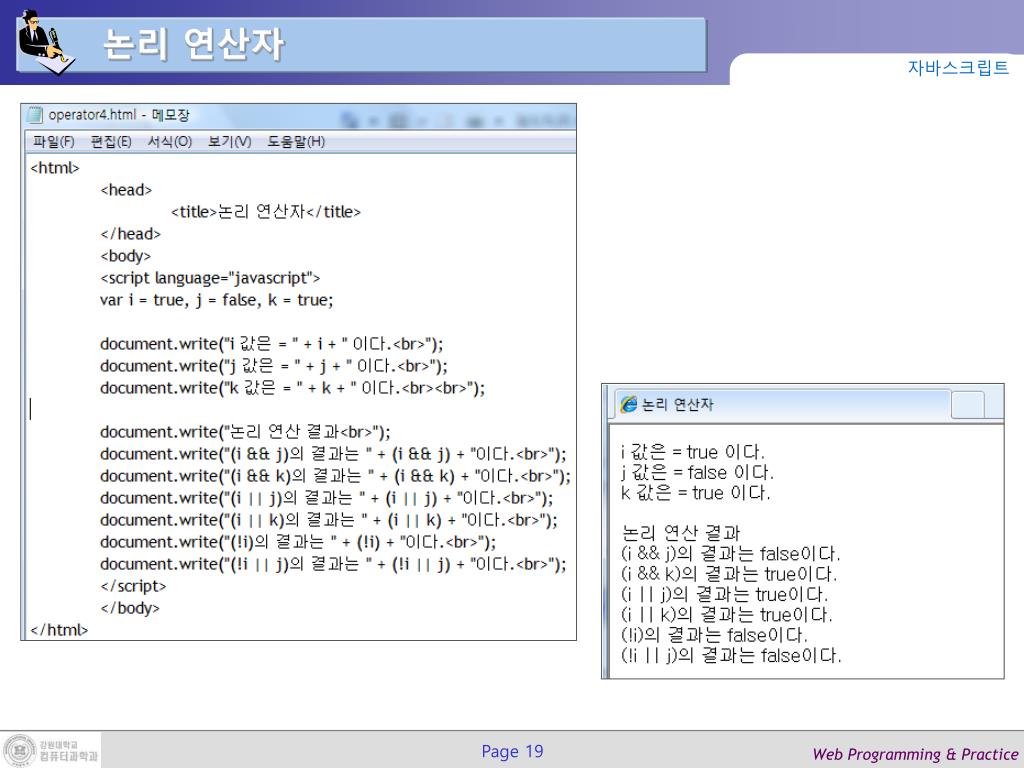Click the document.write line for 'k 값은'
Image resolution: width=1024 pixels, height=768 pixels.
click(x=293, y=389)
